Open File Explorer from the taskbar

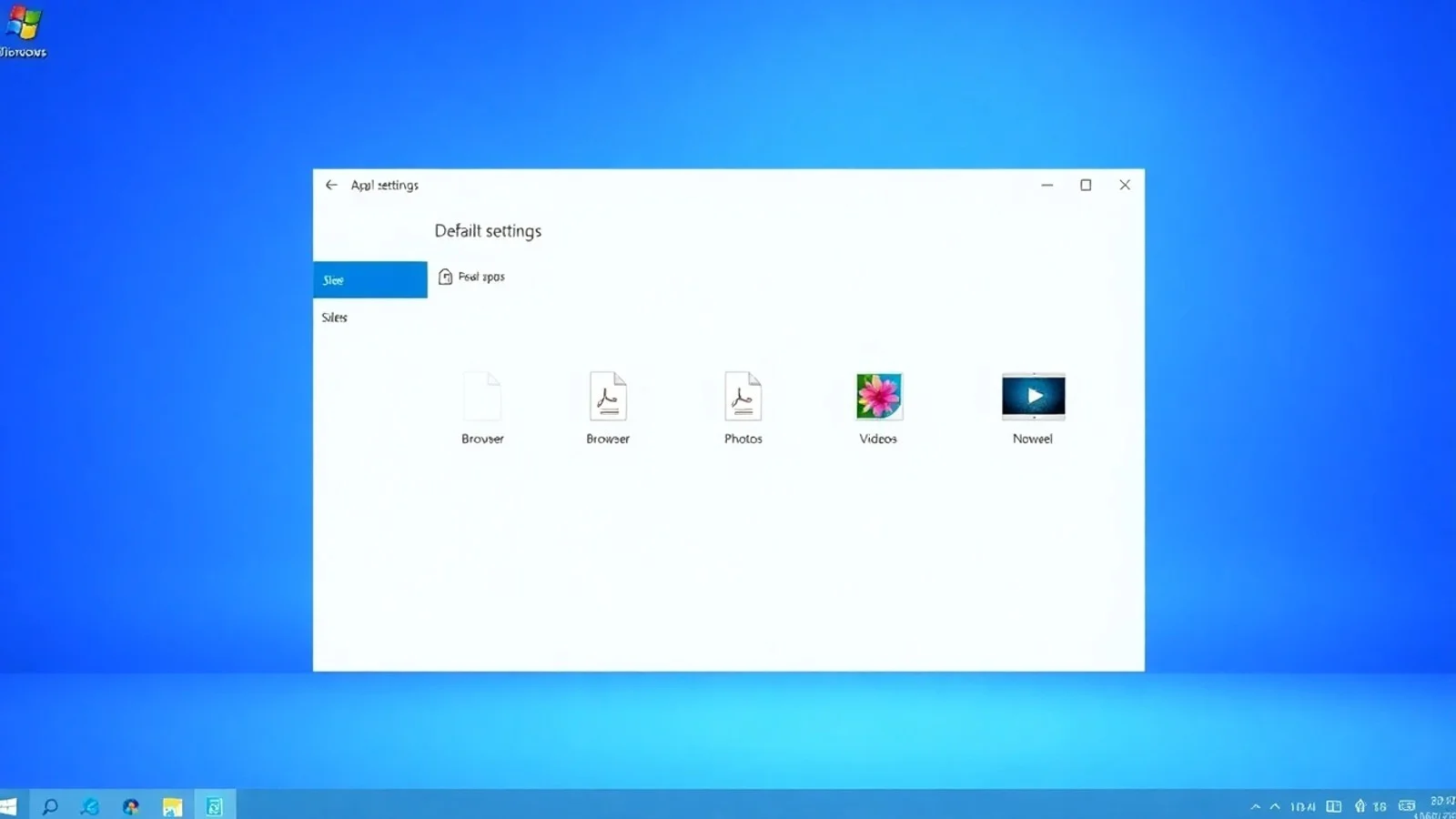point(172,806)
